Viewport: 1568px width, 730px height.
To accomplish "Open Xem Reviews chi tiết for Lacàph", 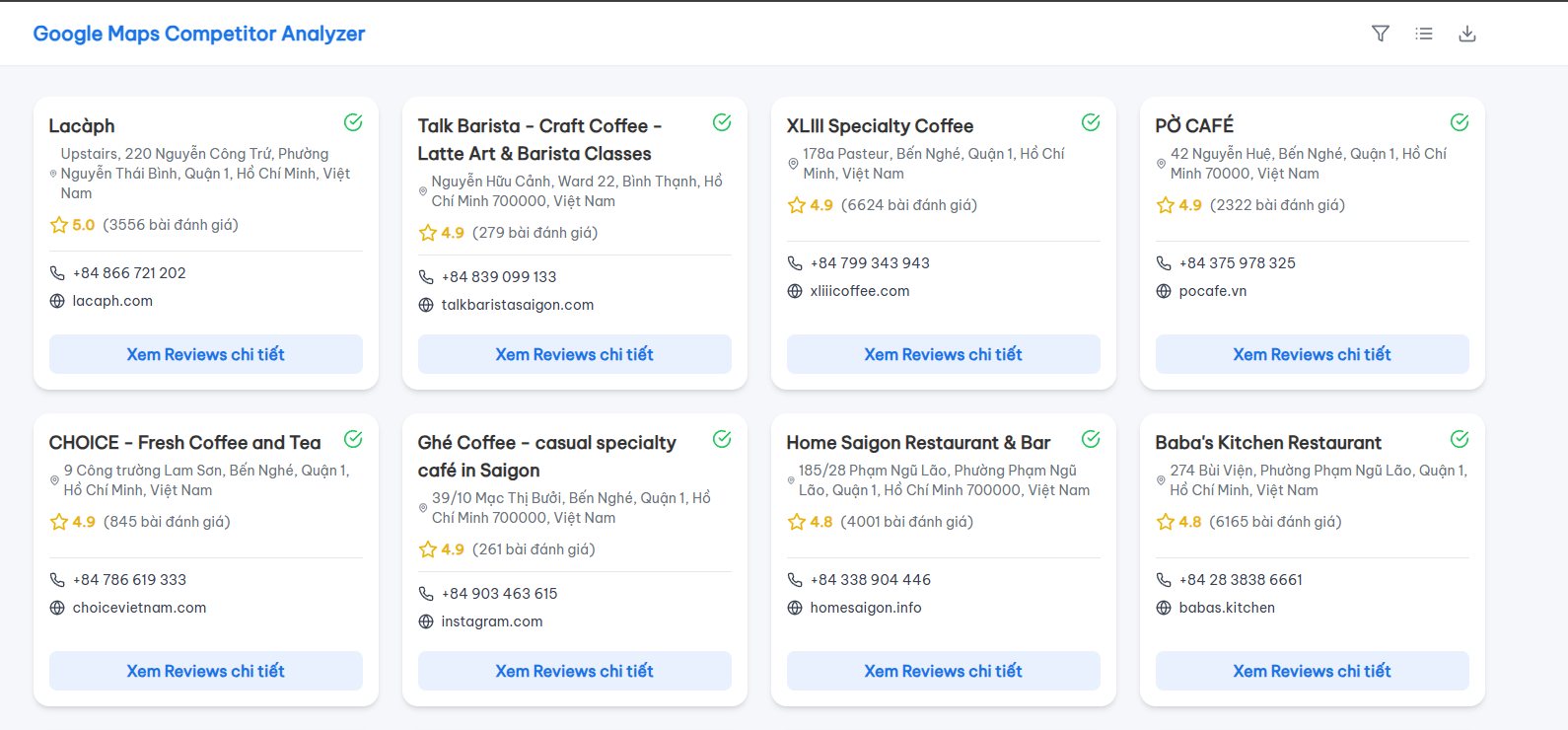I will point(205,354).
